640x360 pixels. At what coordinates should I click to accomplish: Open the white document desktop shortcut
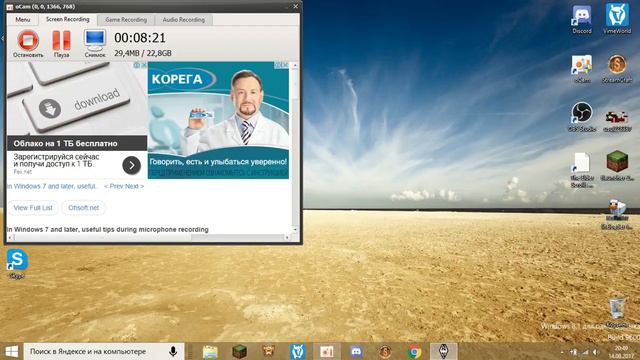(x=582, y=169)
